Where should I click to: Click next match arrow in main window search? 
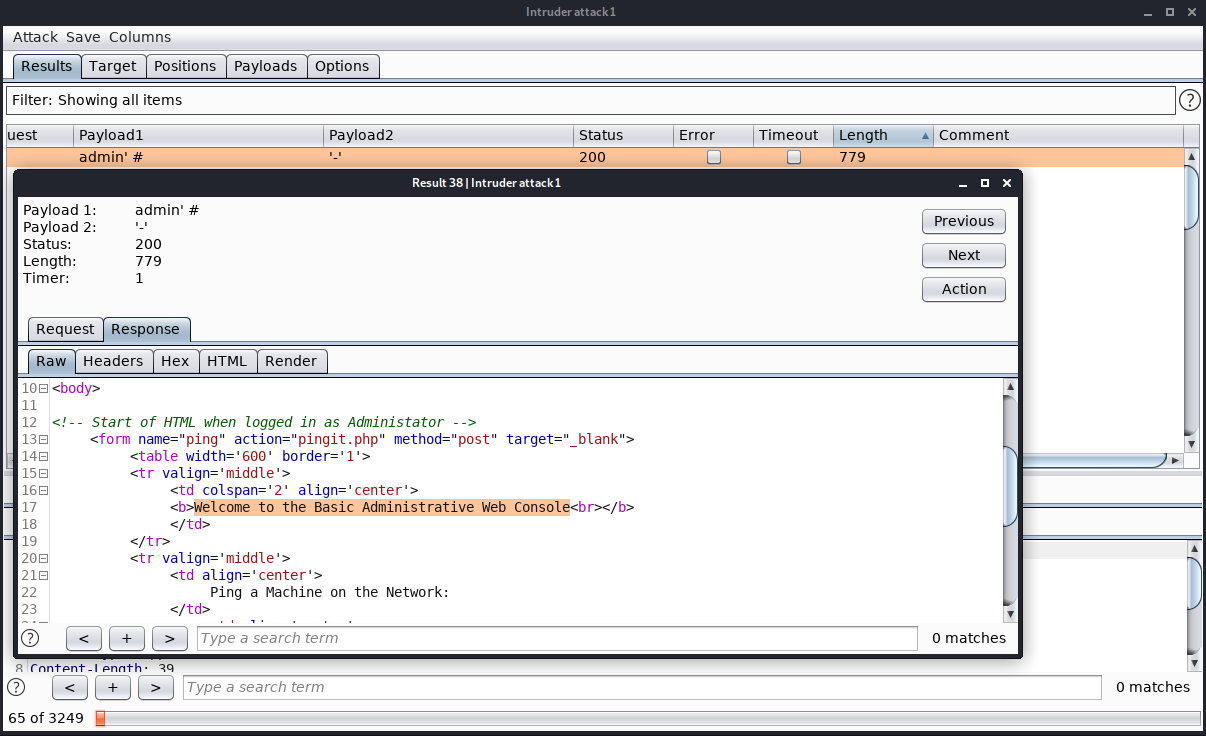155,687
